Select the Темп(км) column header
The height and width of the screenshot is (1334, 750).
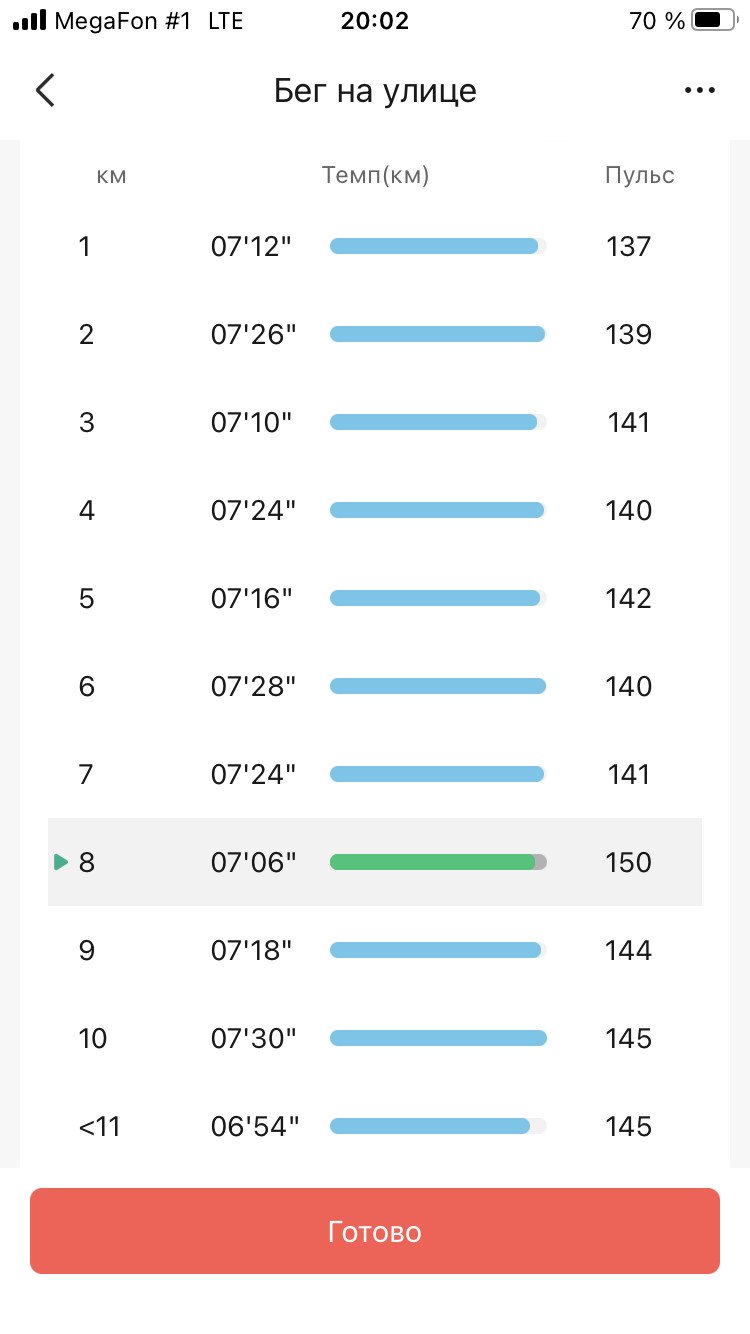tap(376, 176)
